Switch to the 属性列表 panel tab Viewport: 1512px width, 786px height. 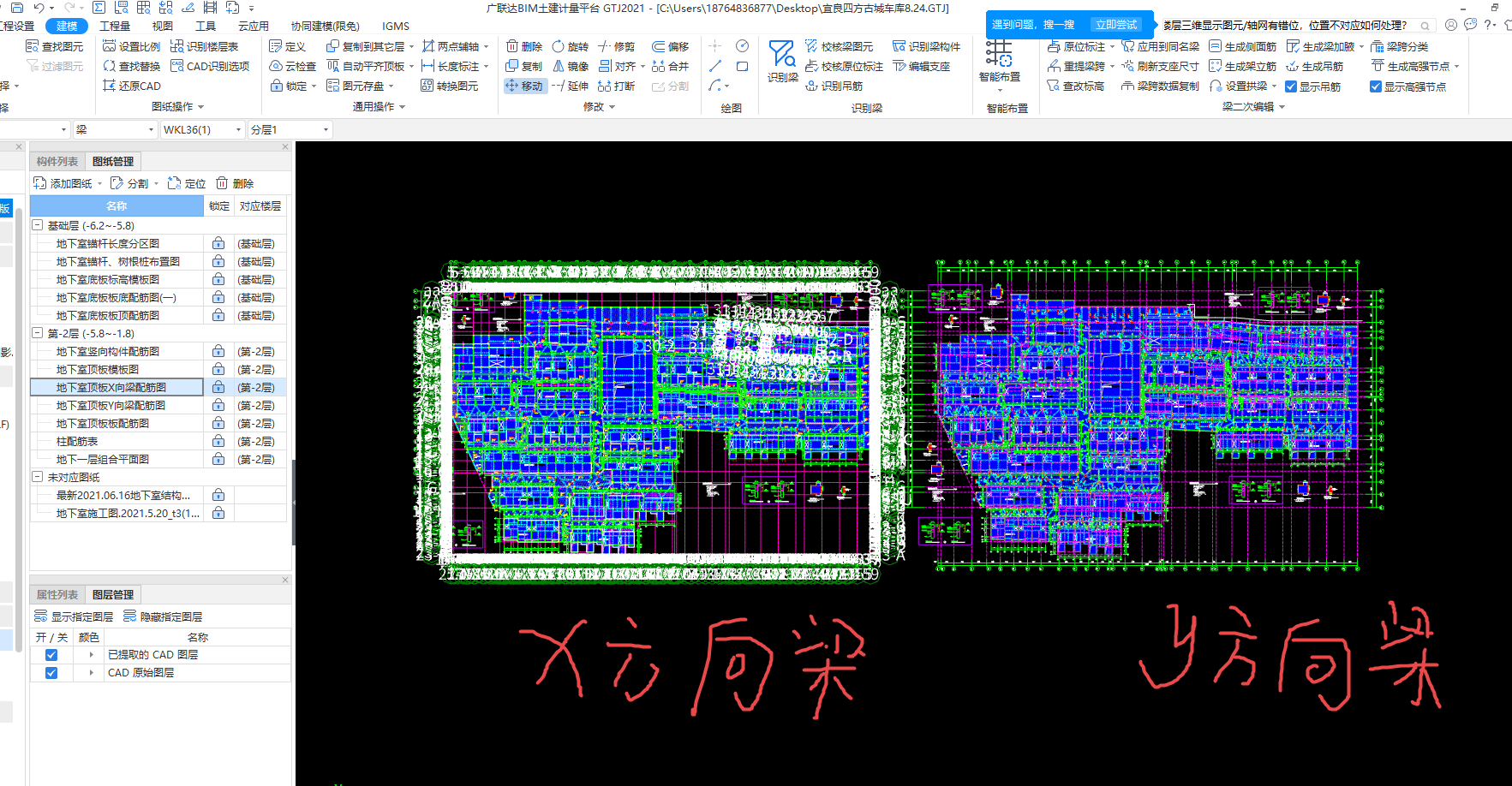(x=57, y=594)
